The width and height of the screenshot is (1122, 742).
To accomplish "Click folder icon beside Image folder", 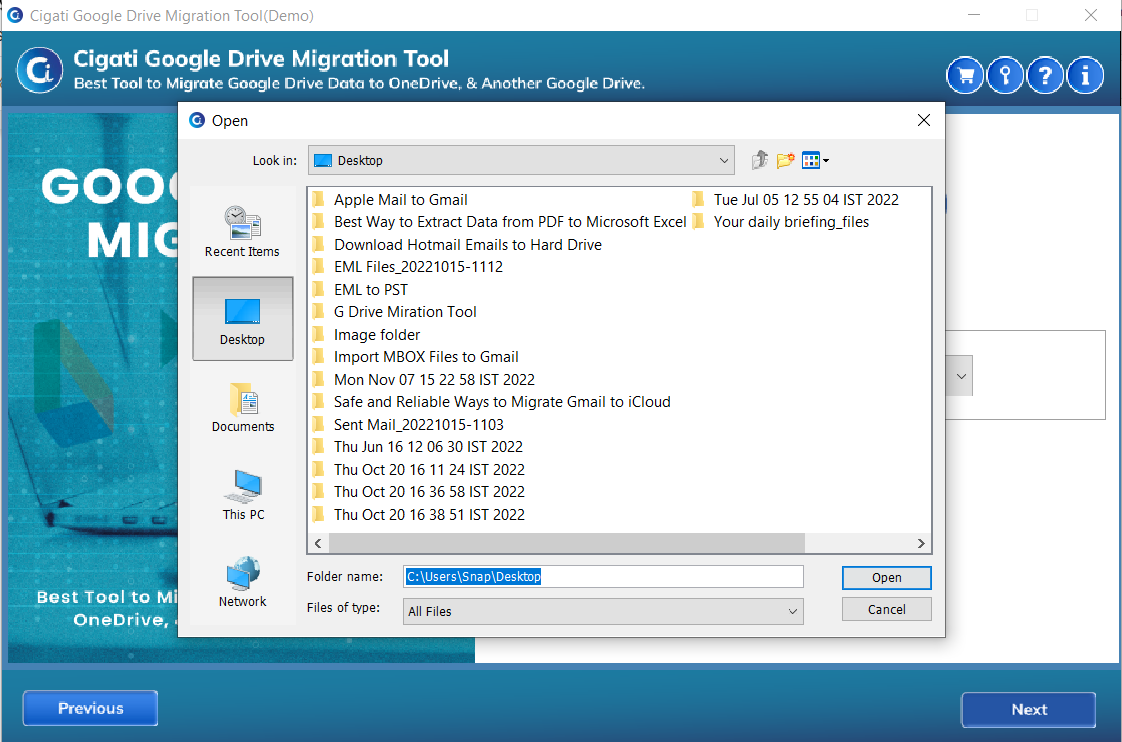I will (x=318, y=335).
